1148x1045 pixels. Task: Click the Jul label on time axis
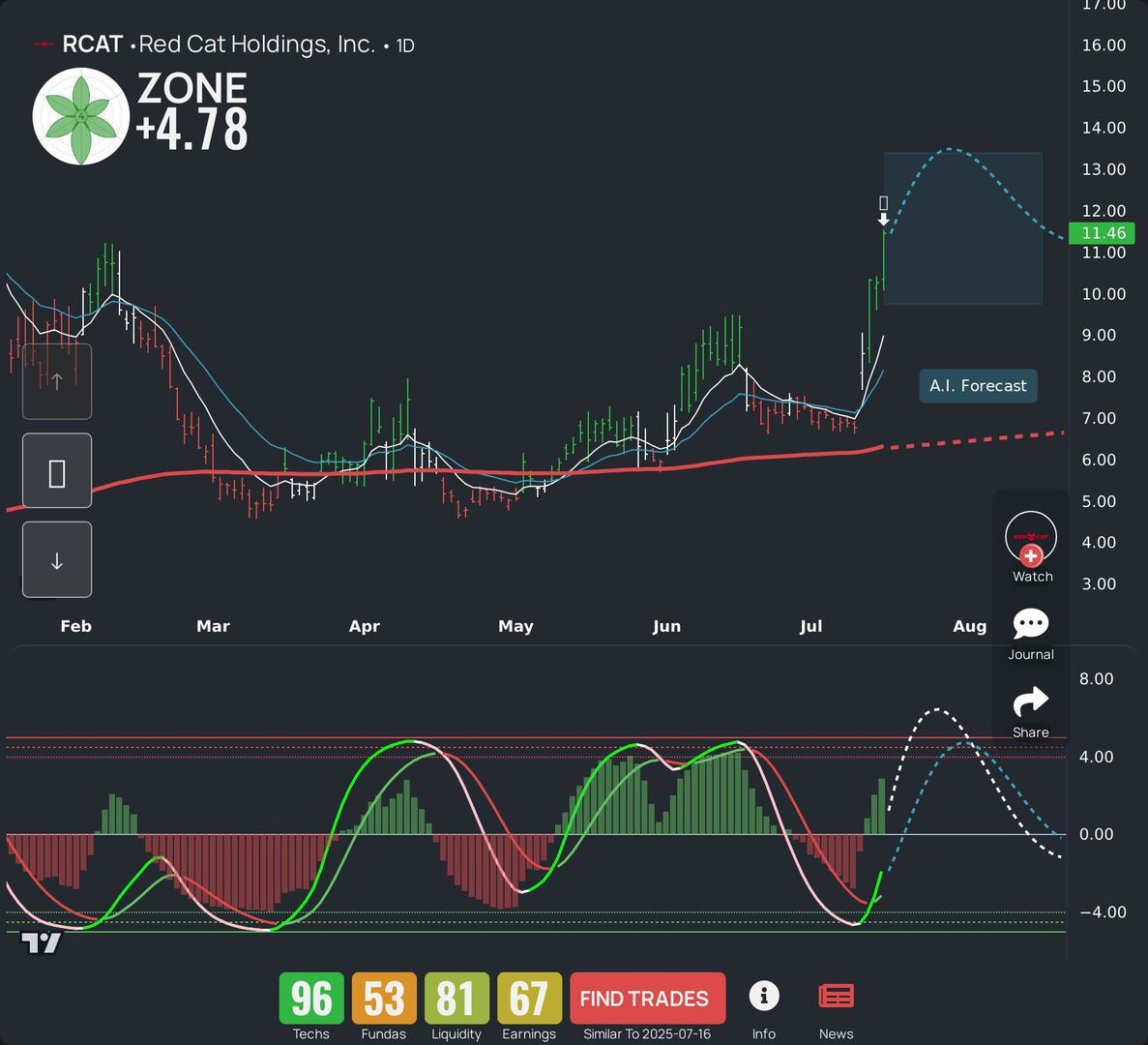coord(811,626)
